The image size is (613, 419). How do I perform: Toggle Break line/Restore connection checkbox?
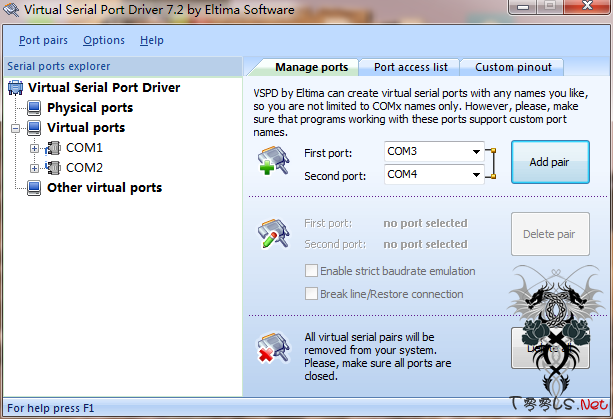coord(311,294)
